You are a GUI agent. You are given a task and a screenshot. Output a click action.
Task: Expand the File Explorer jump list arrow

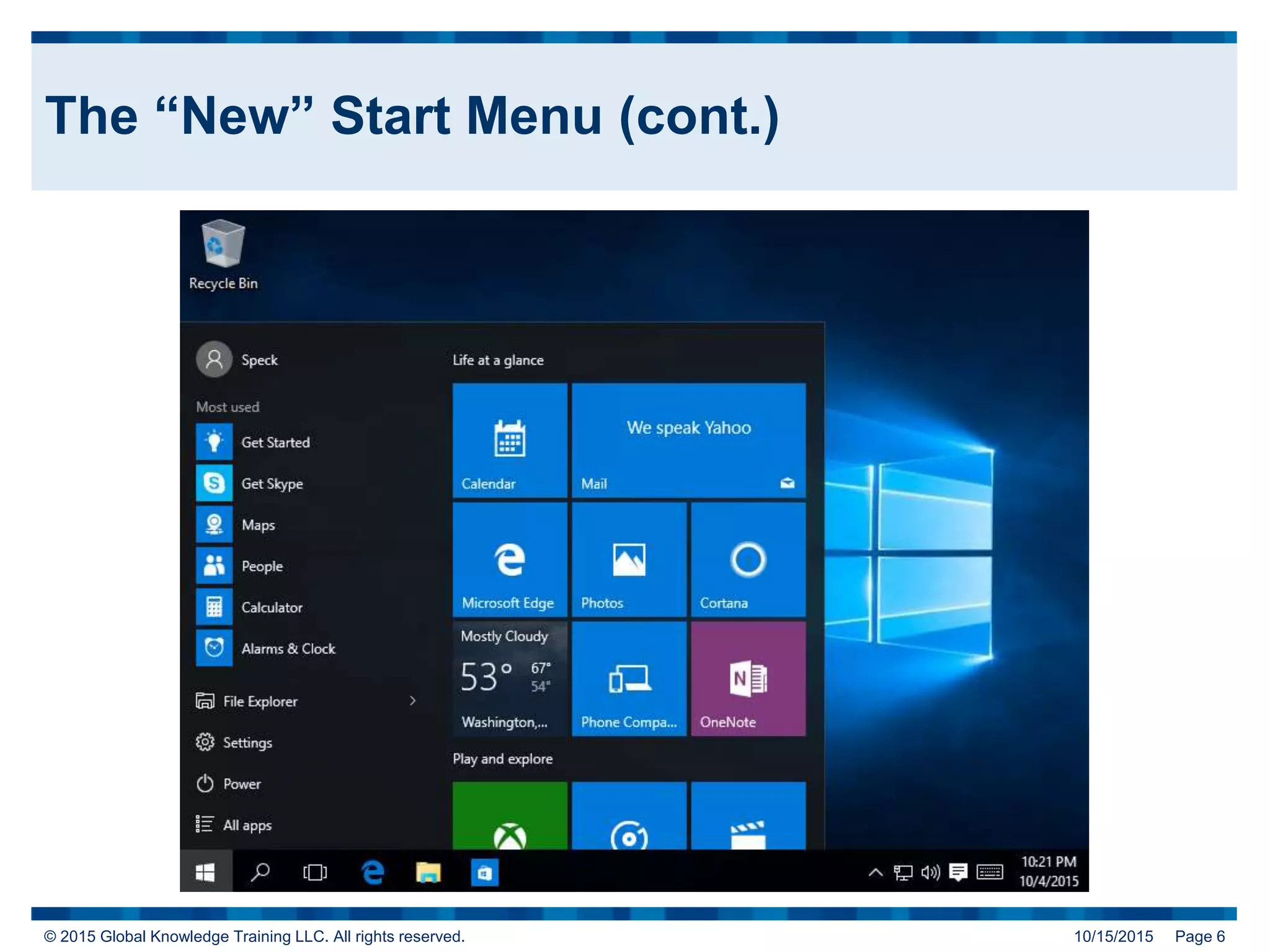pyautogui.click(x=413, y=701)
